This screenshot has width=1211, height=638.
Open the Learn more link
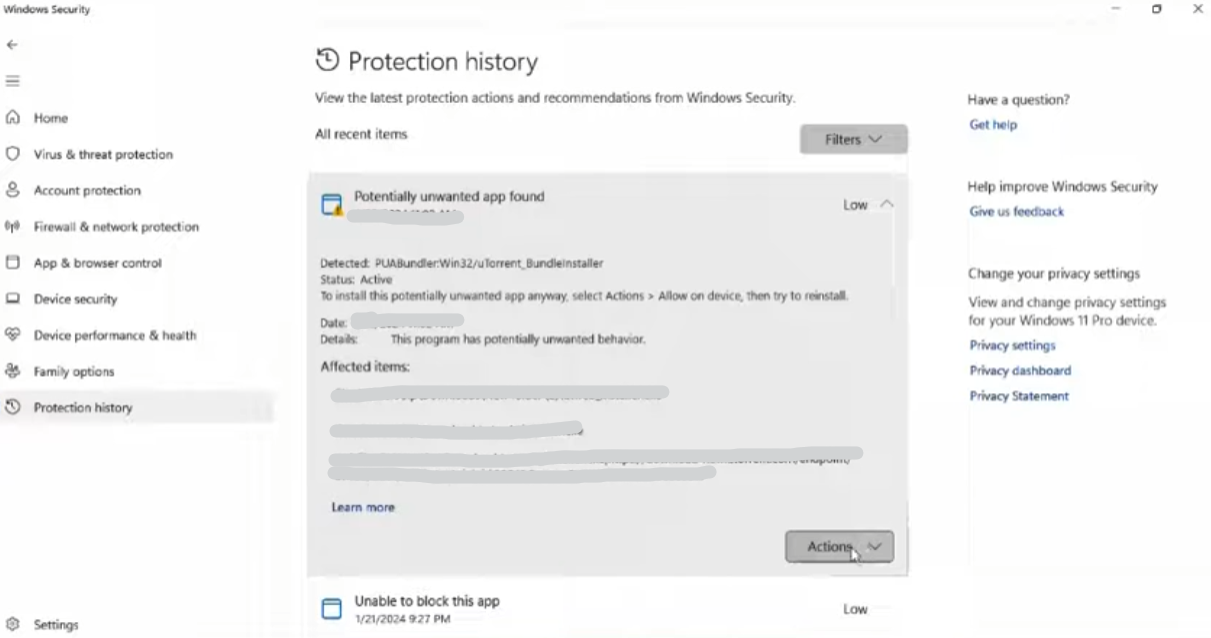(363, 508)
